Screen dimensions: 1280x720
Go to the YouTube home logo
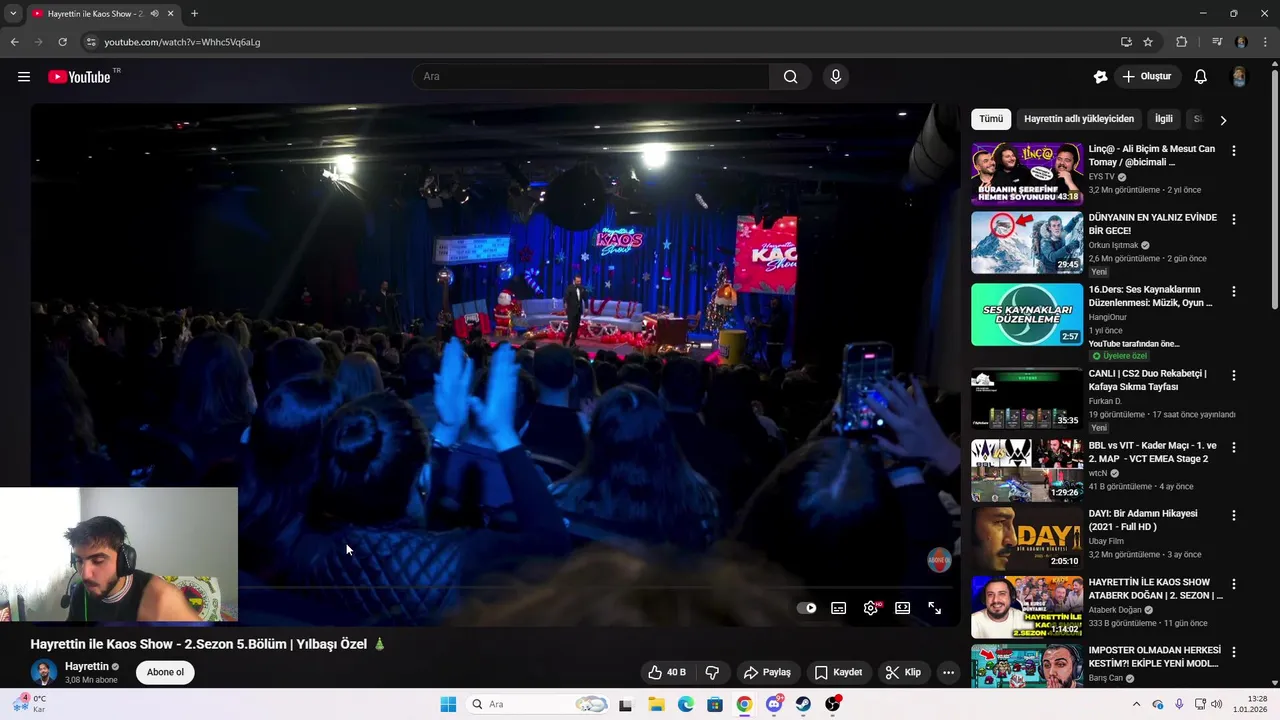79,77
